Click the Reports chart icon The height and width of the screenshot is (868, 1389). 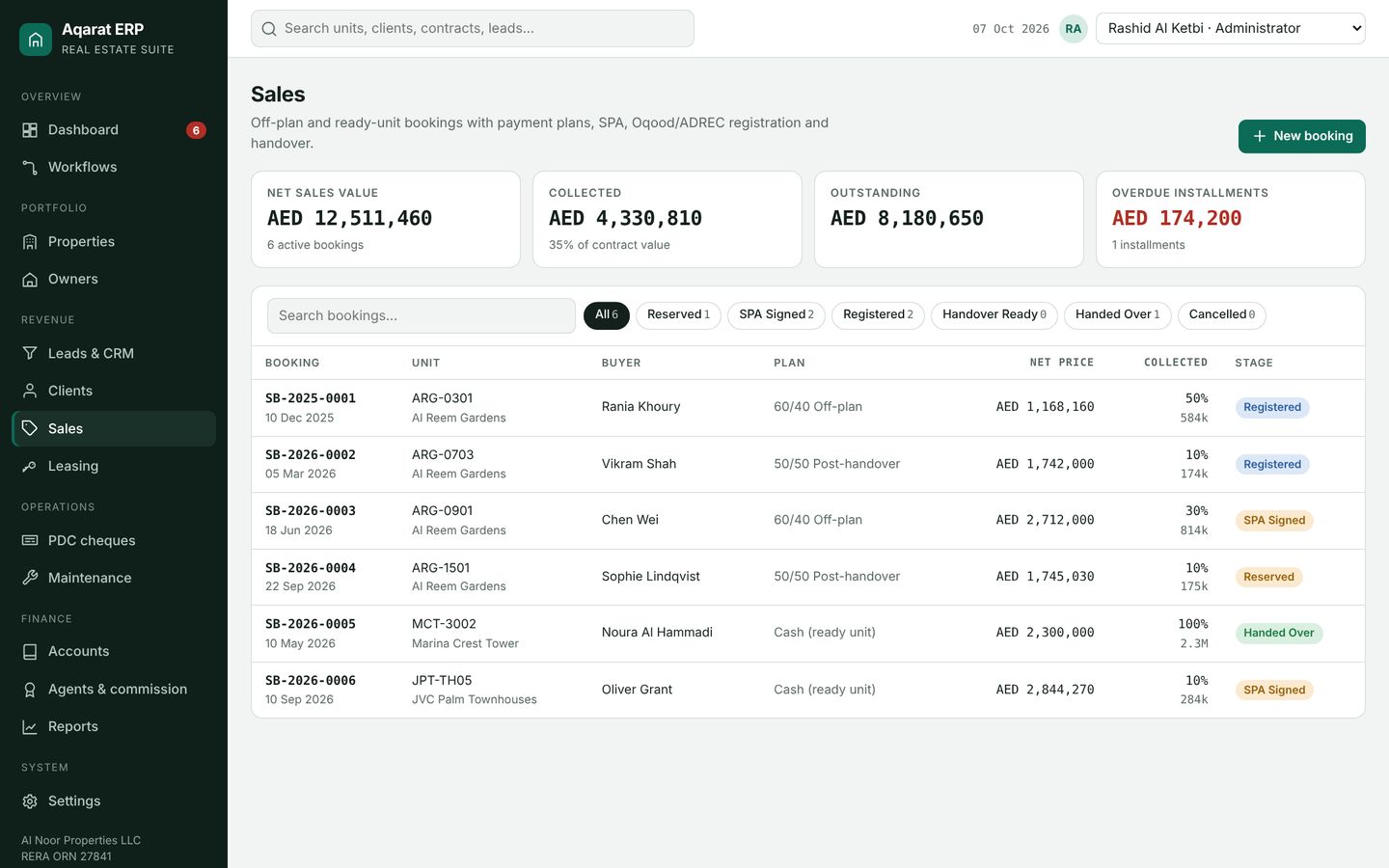[30, 727]
